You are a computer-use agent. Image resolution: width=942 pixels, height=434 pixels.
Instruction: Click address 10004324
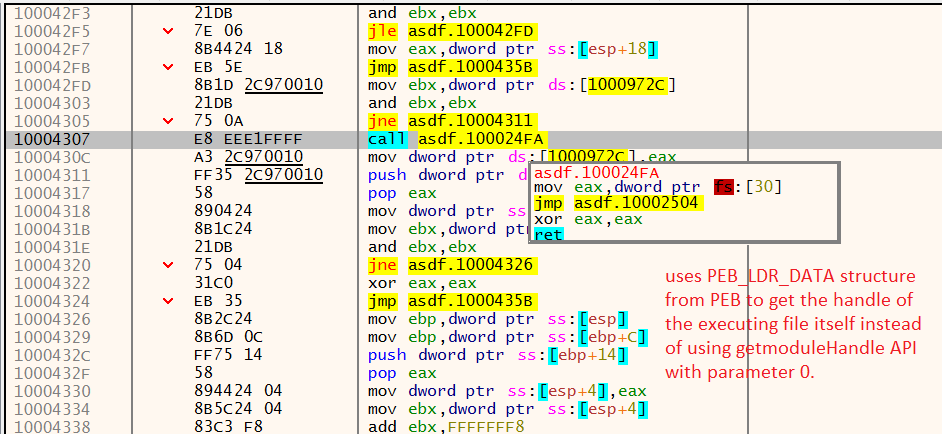click(x=52, y=301)
